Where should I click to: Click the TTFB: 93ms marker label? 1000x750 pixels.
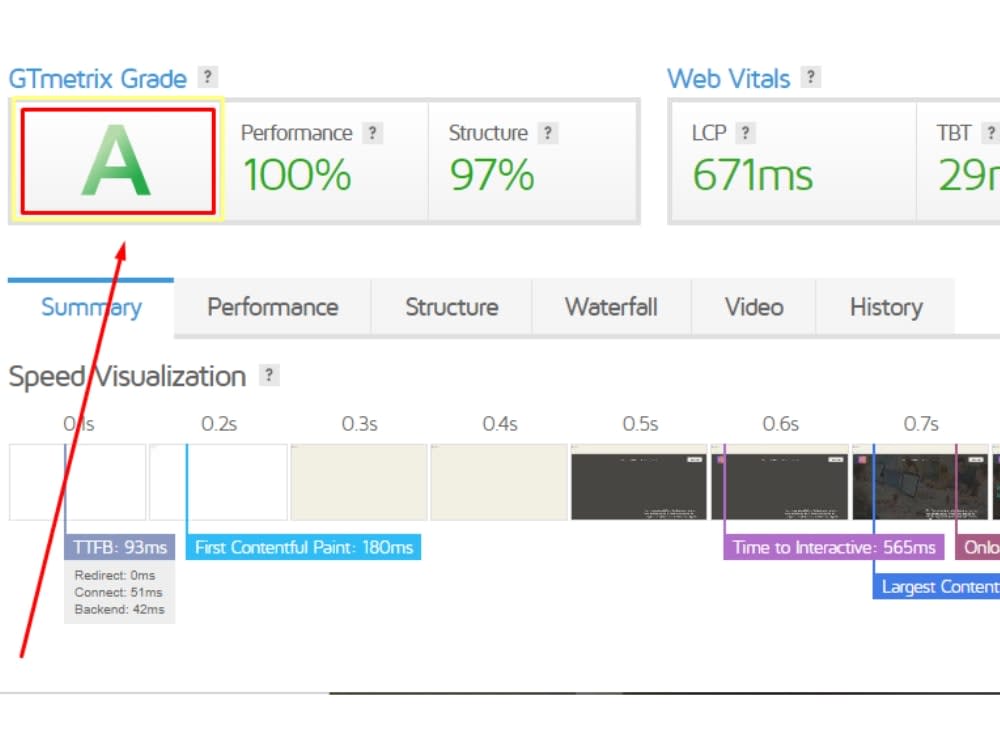tap(119, 547)
